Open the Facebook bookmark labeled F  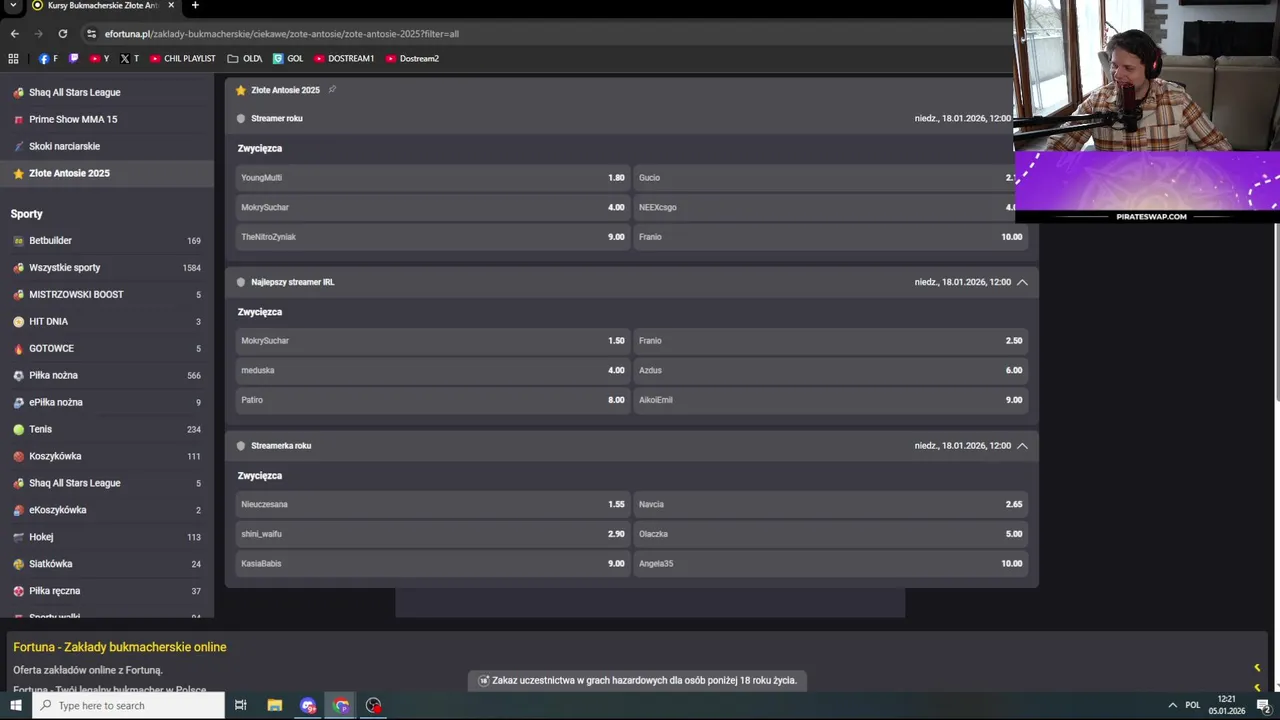coord(48,58)
